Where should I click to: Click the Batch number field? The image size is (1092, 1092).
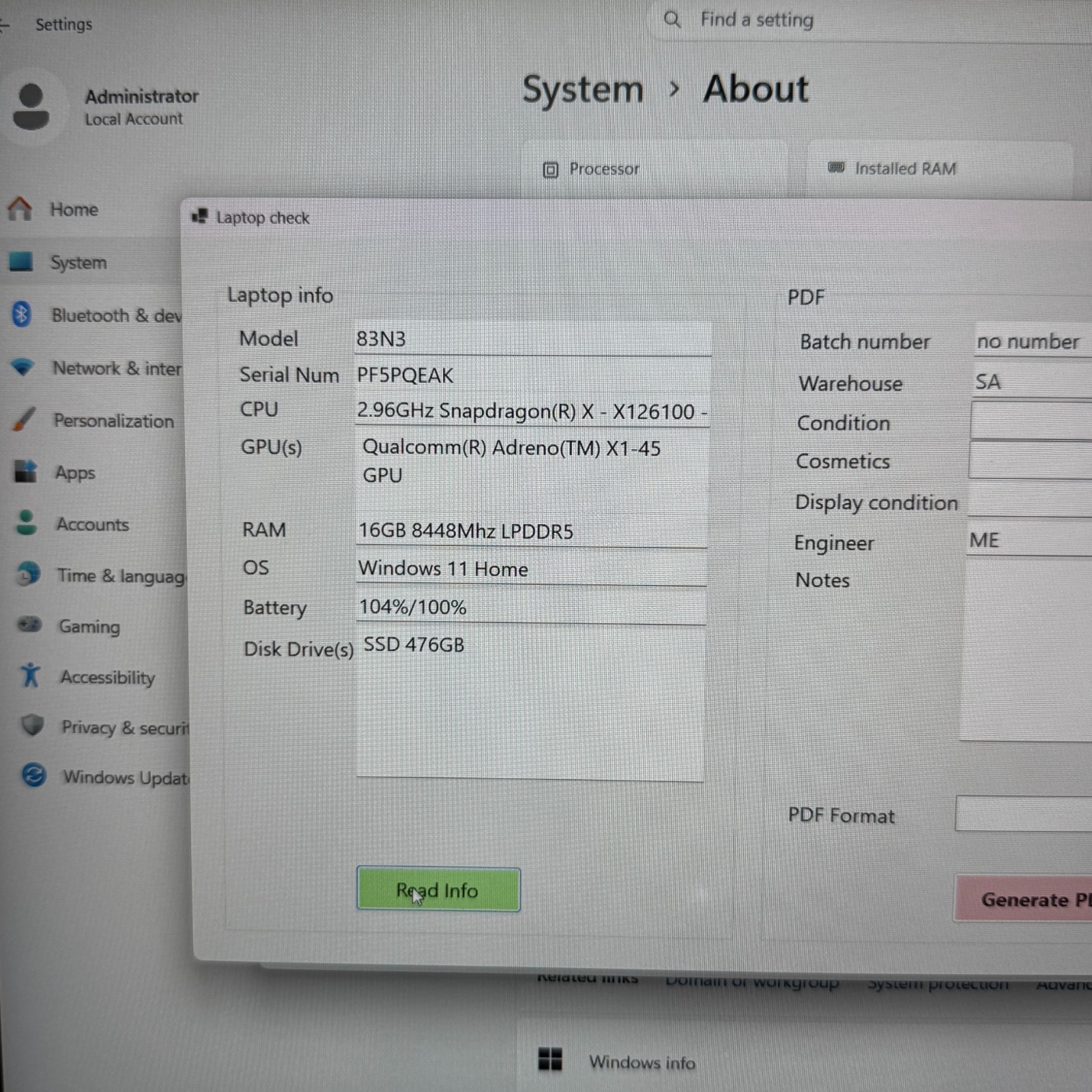(x=1033, y=340)
